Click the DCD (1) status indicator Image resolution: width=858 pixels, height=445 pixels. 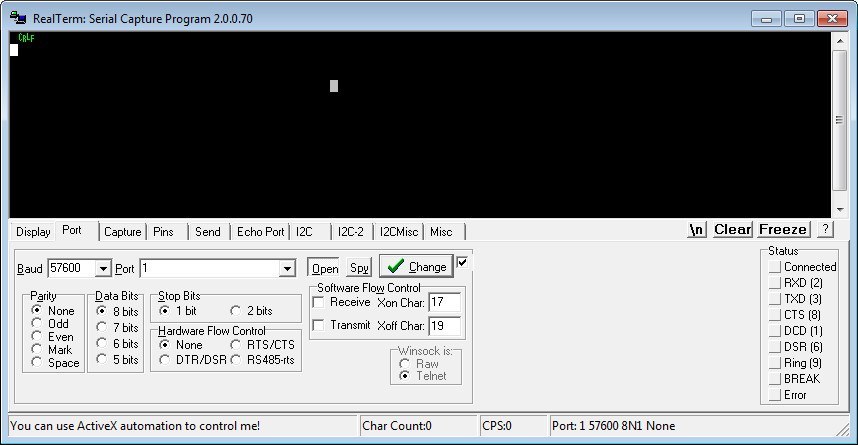pyautogui.click(x=774, y=331)
